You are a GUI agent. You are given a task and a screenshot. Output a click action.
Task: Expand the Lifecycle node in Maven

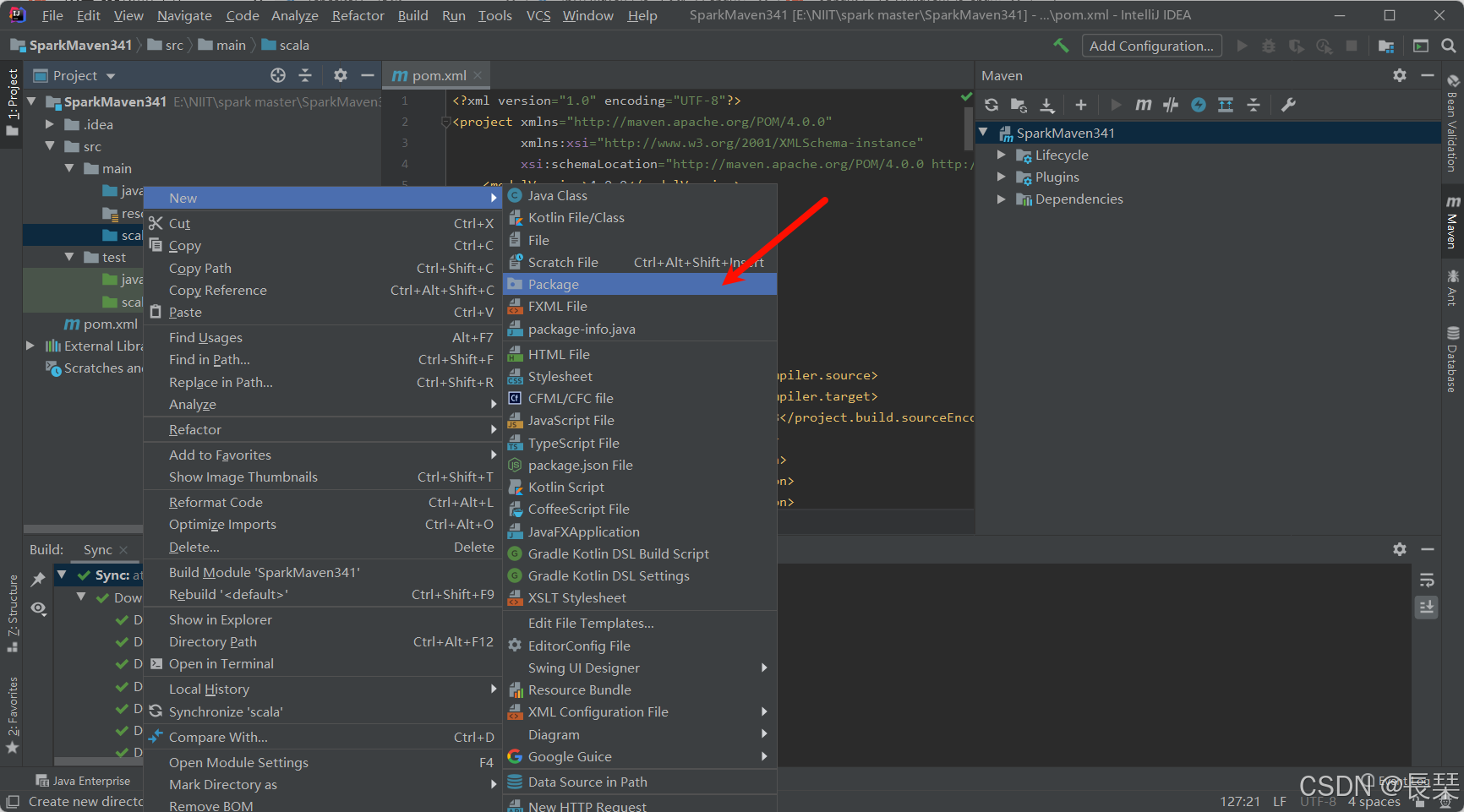pos(1001,155)
